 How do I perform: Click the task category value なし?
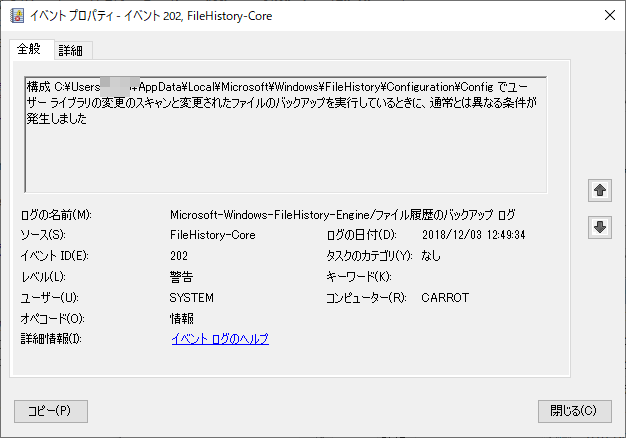431,256
